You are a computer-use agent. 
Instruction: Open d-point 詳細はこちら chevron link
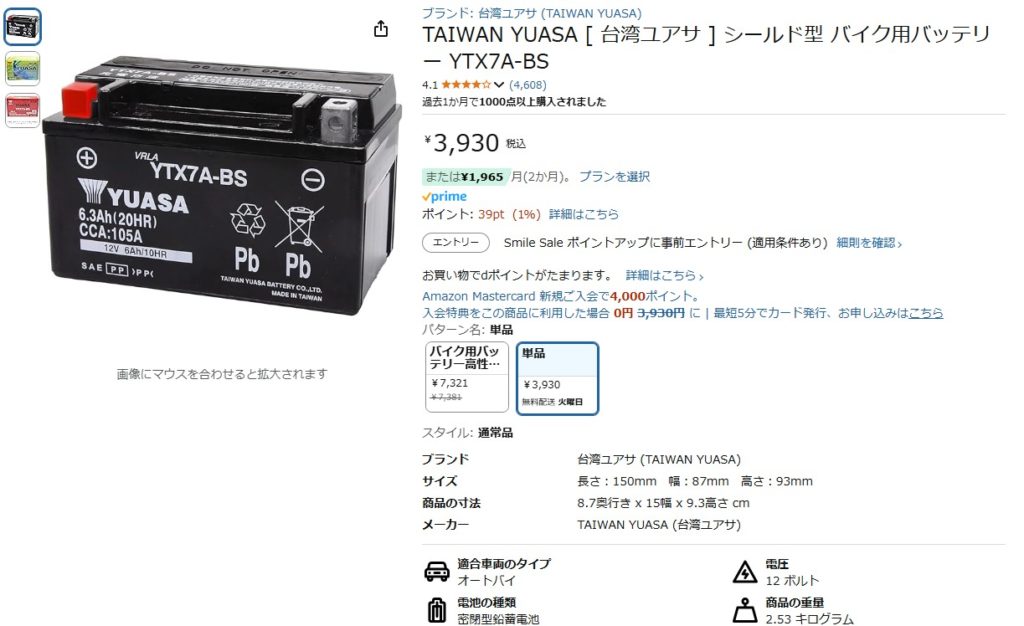tap(664, 275)
